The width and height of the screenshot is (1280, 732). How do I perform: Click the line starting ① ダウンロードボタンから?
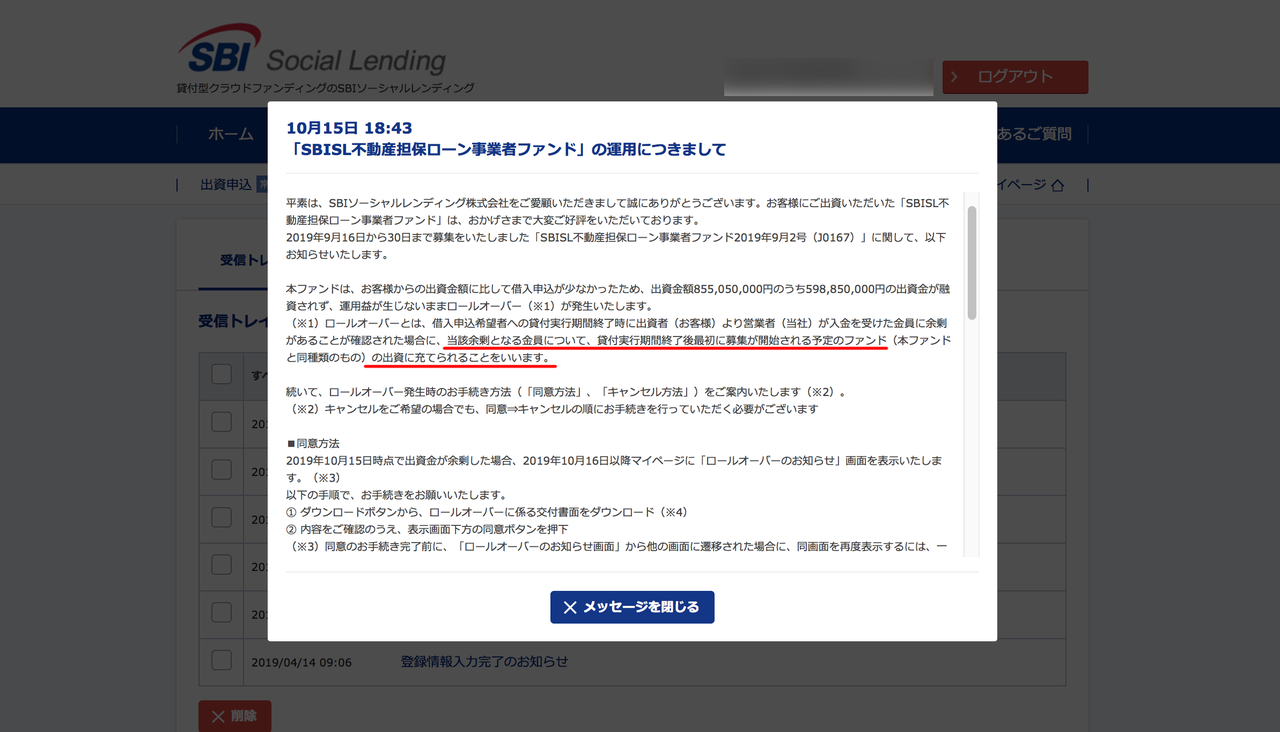pos(487,512)
